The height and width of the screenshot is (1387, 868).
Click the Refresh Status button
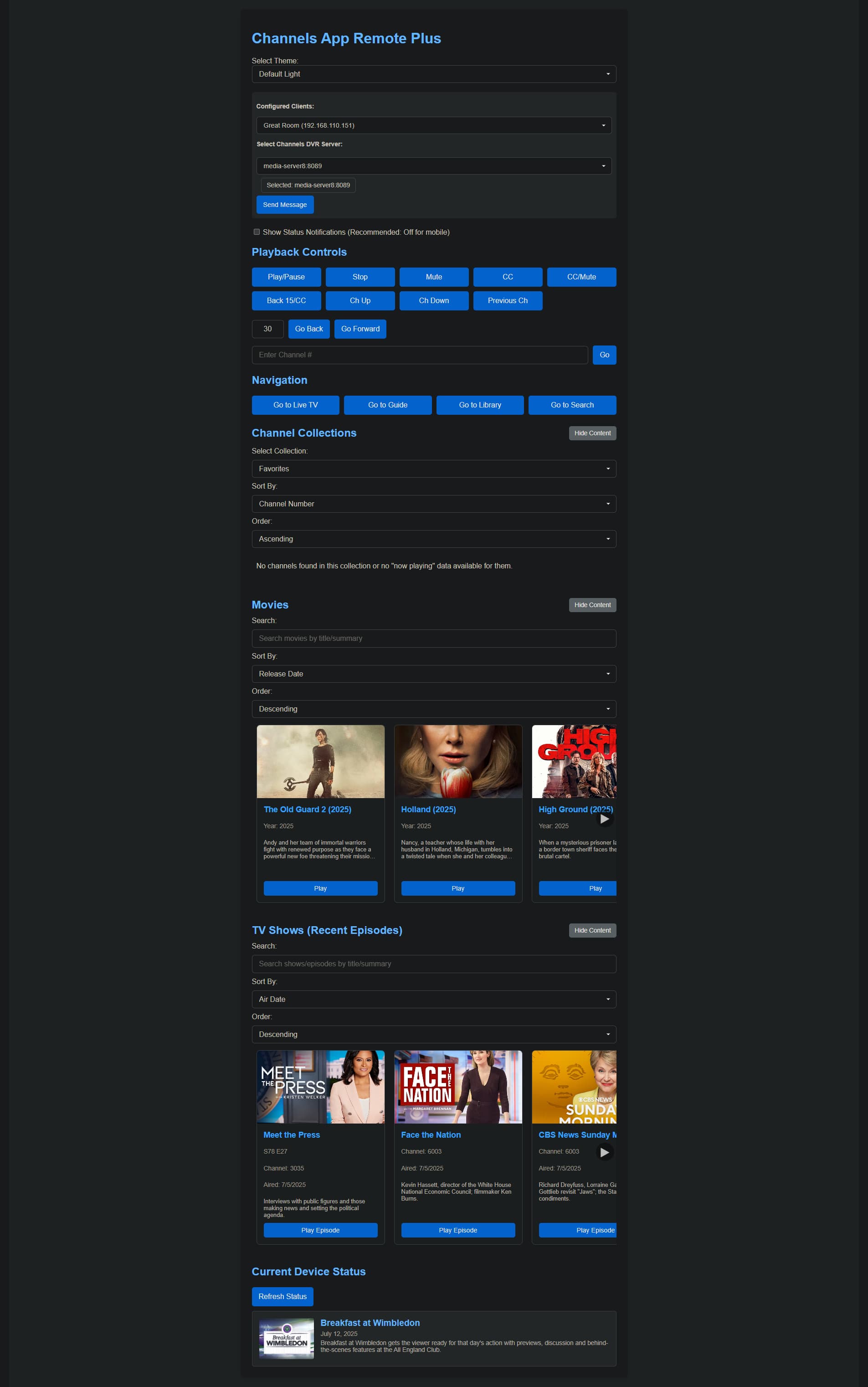(x=282, y=1296)
